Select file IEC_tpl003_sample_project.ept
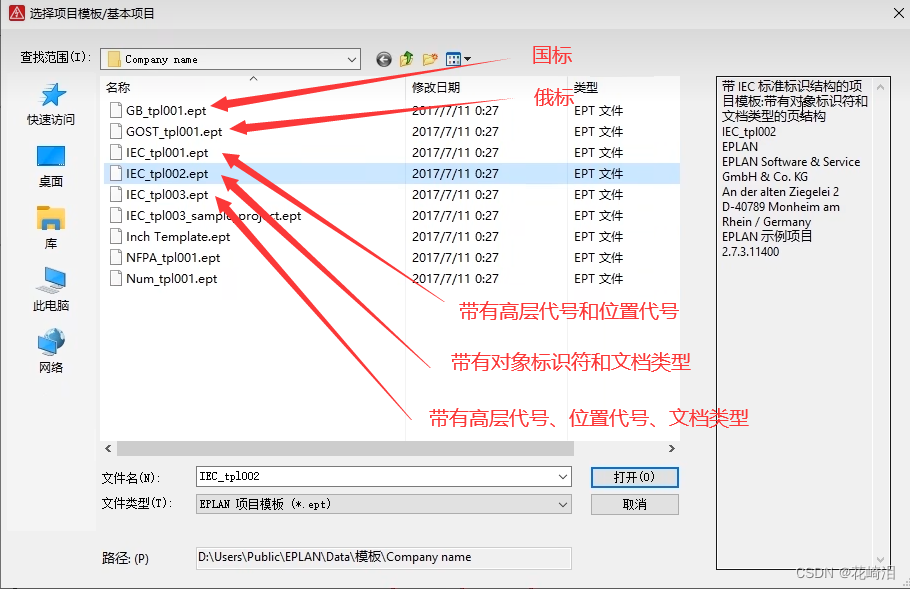This screenshot has width=910, height=589. coord(214,216)
